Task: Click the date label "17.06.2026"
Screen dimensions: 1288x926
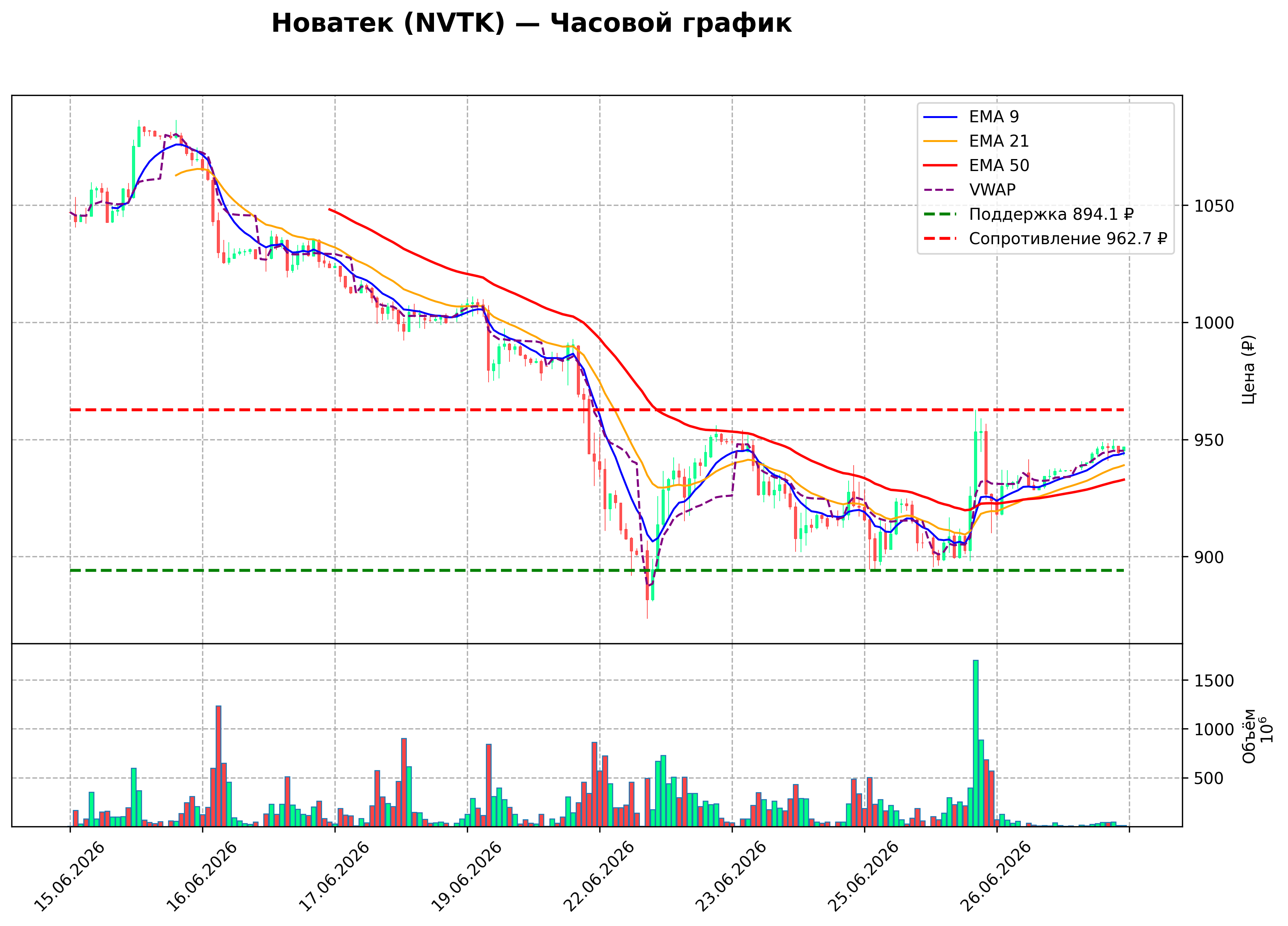Action: 334,876
